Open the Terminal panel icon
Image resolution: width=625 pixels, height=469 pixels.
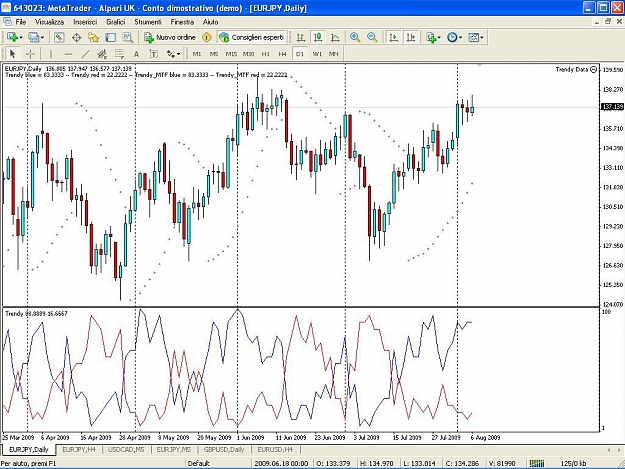click(x=110, y=37)
